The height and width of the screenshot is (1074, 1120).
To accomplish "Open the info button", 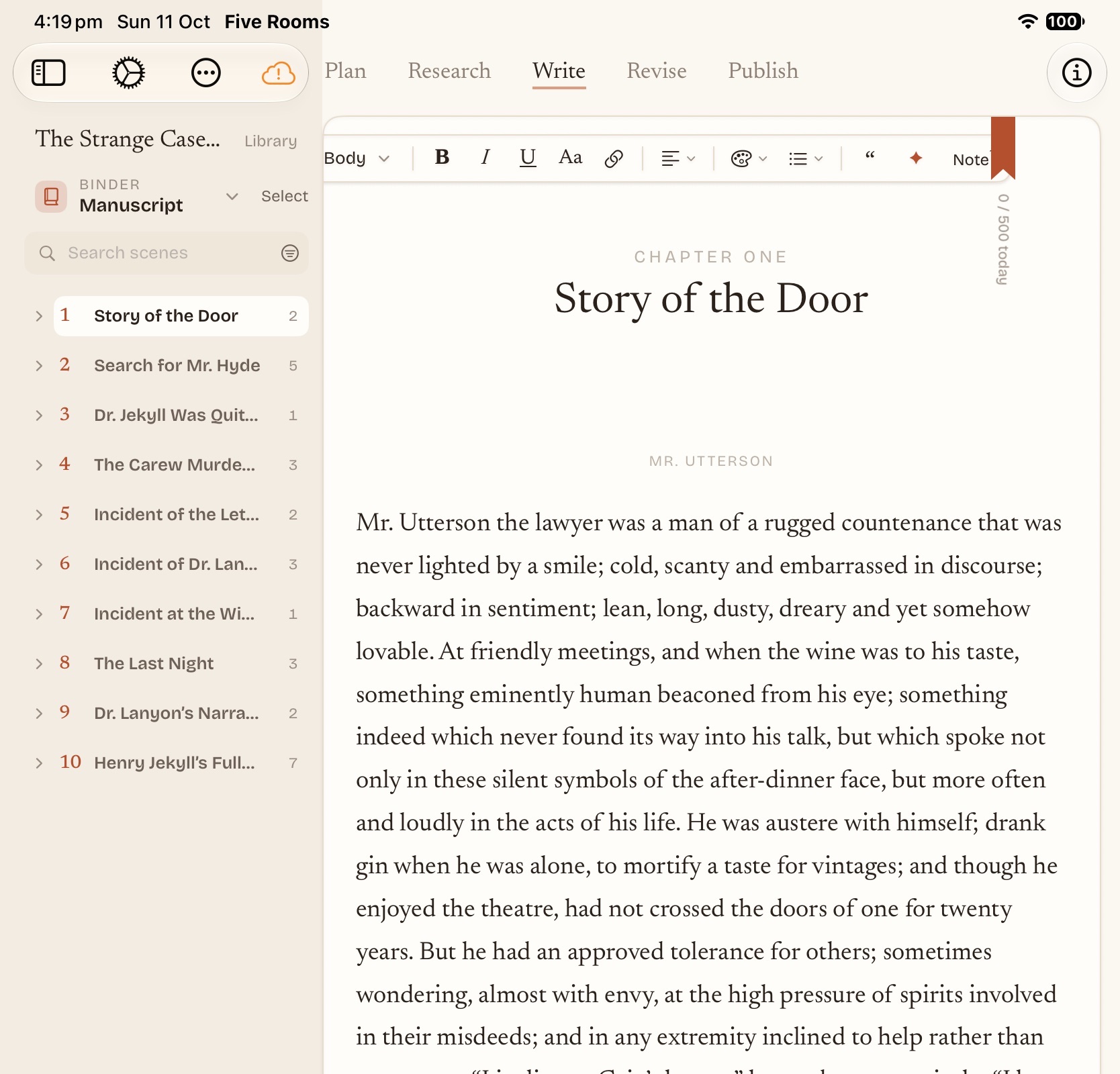I will click(1076, 72).
